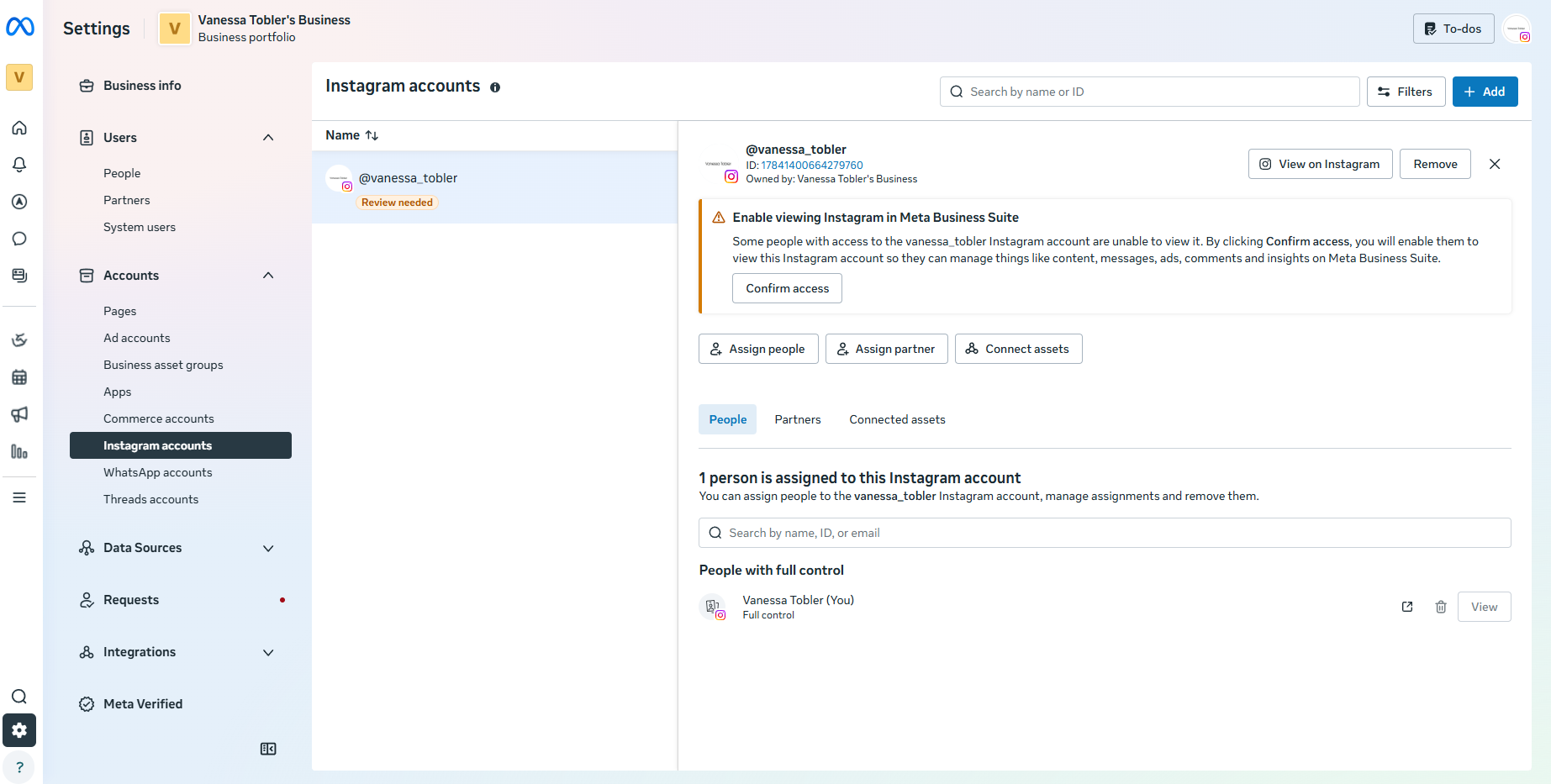
Task: Open settings gear icon in rail
Action: point(19,730)
